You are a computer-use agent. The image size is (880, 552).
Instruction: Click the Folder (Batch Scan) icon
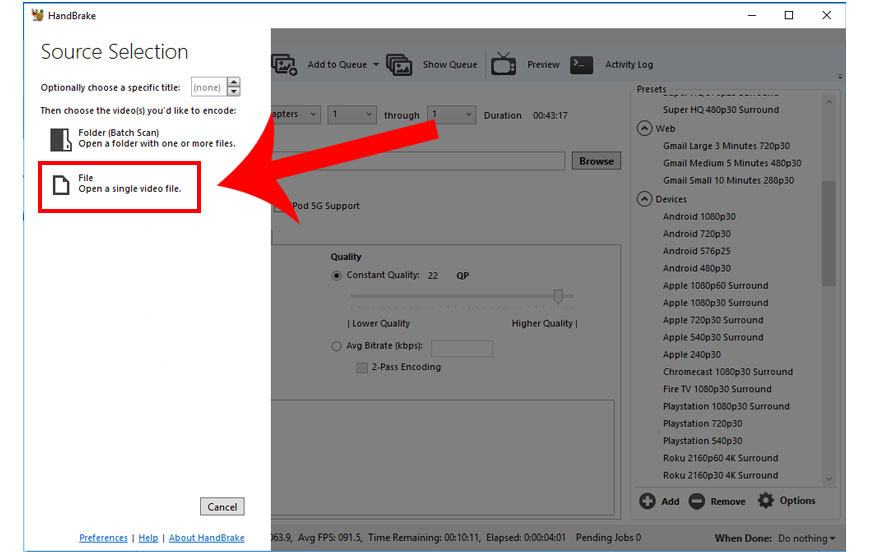pyautogui.click(x=61, y=139)
